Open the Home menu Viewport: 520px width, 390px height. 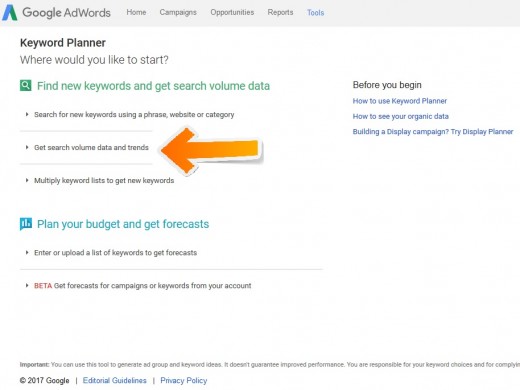pyautogui.click(x=136, y=12)
